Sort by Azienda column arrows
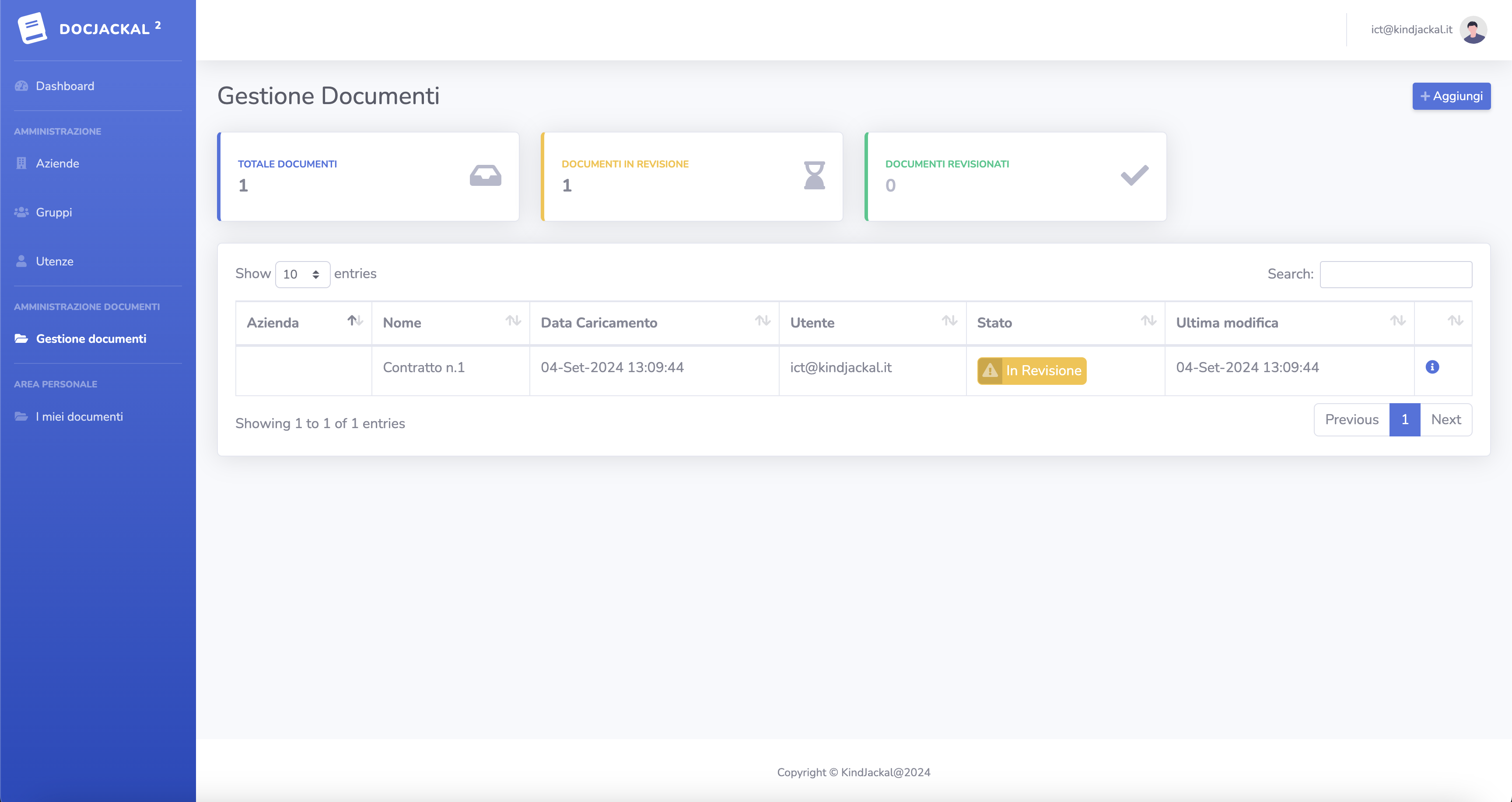 point(355,321)
